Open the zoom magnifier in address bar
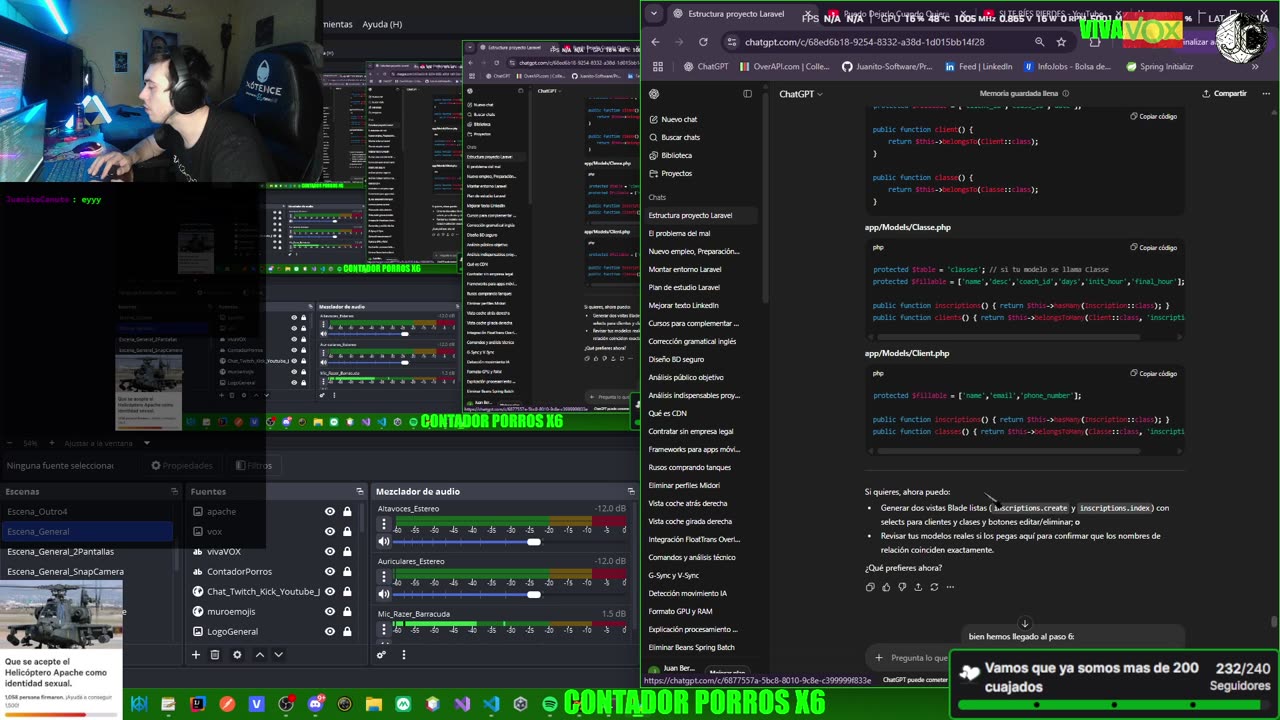Screen dimensions: 1280x720 point(1040,42)
